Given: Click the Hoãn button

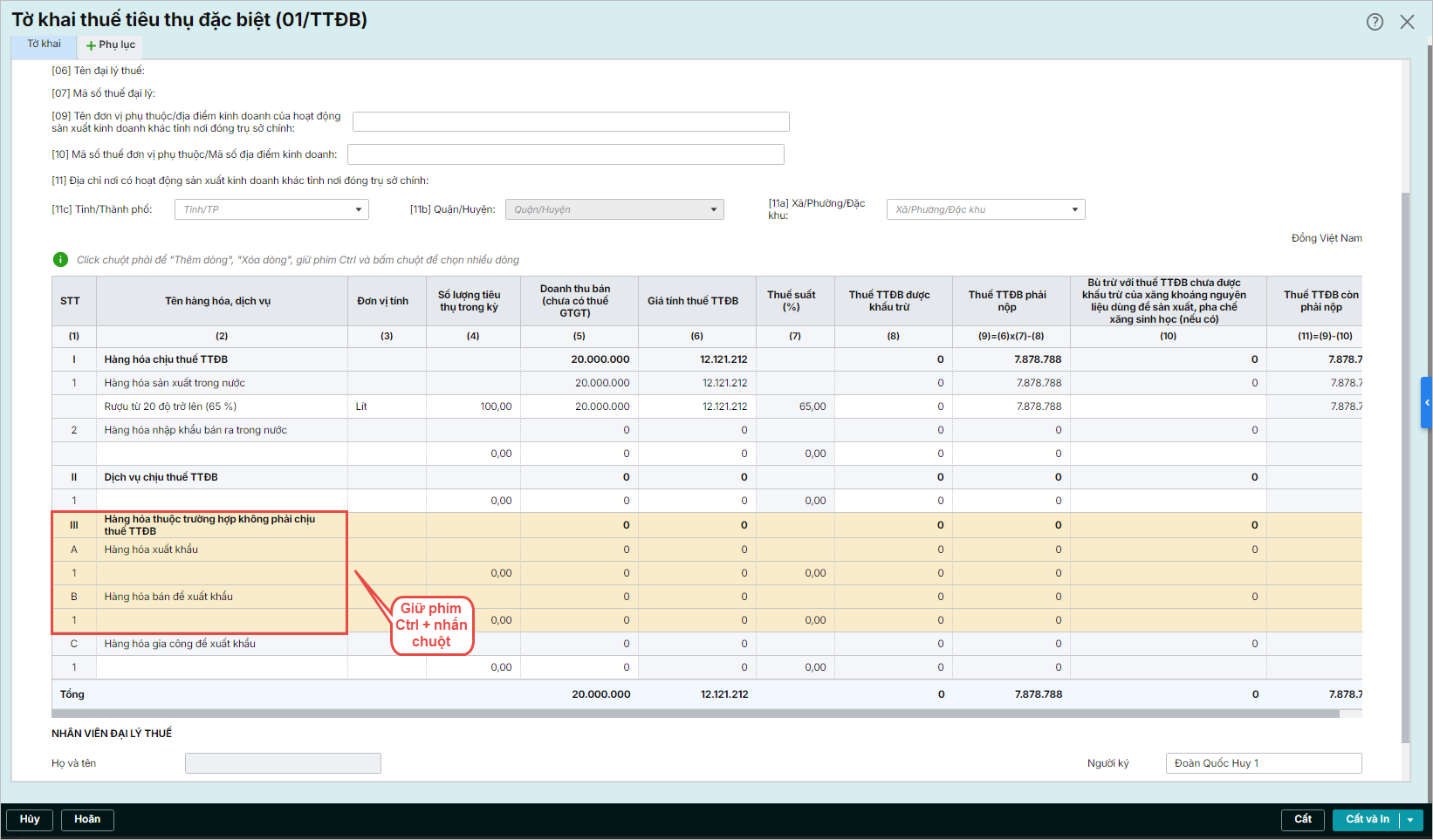Looking at the screenshot, I should coord(87,820).
